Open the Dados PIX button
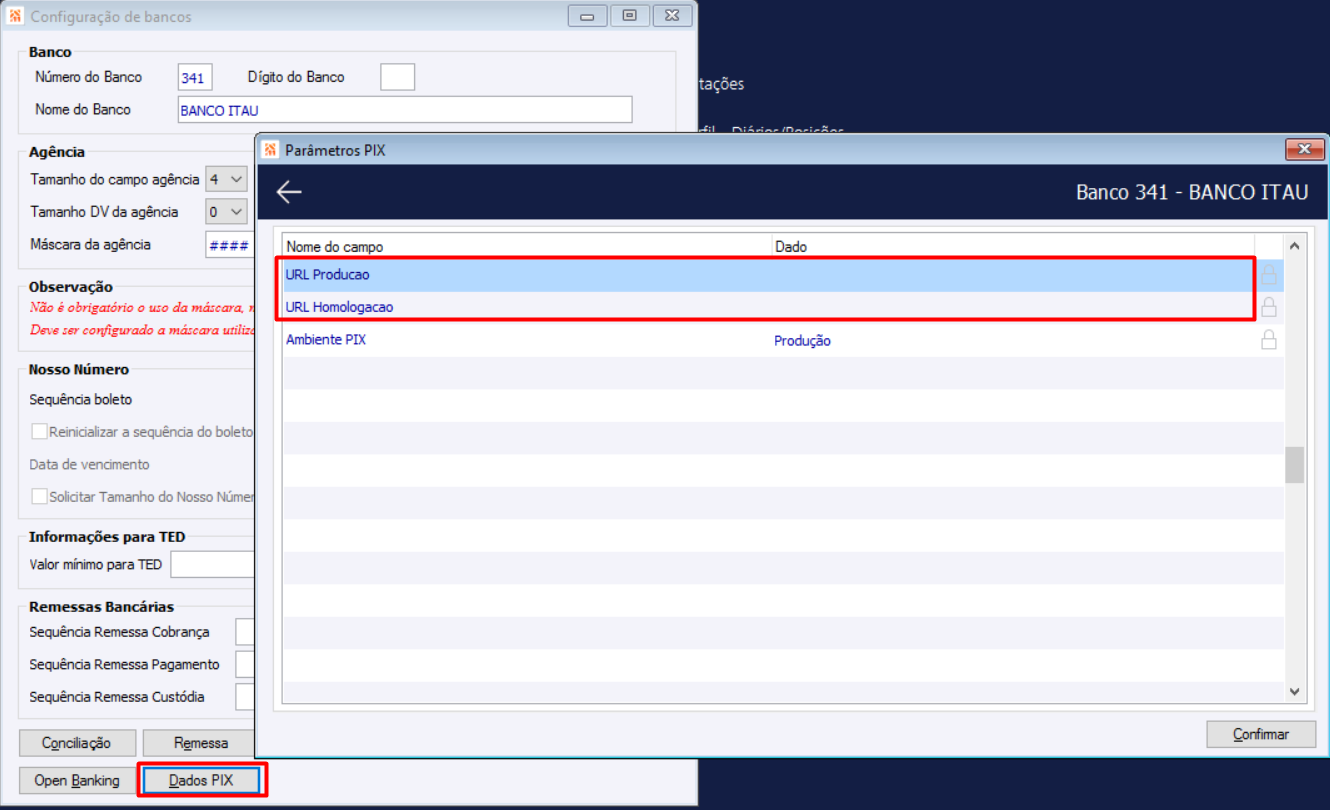Viewport: 1330px width, 810px height. pyautogui.click(x=201, y=780)
